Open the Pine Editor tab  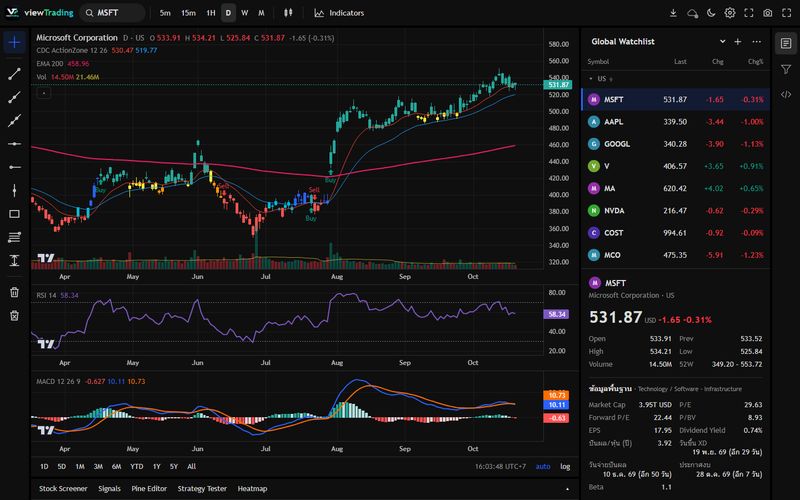coord(149,489)
